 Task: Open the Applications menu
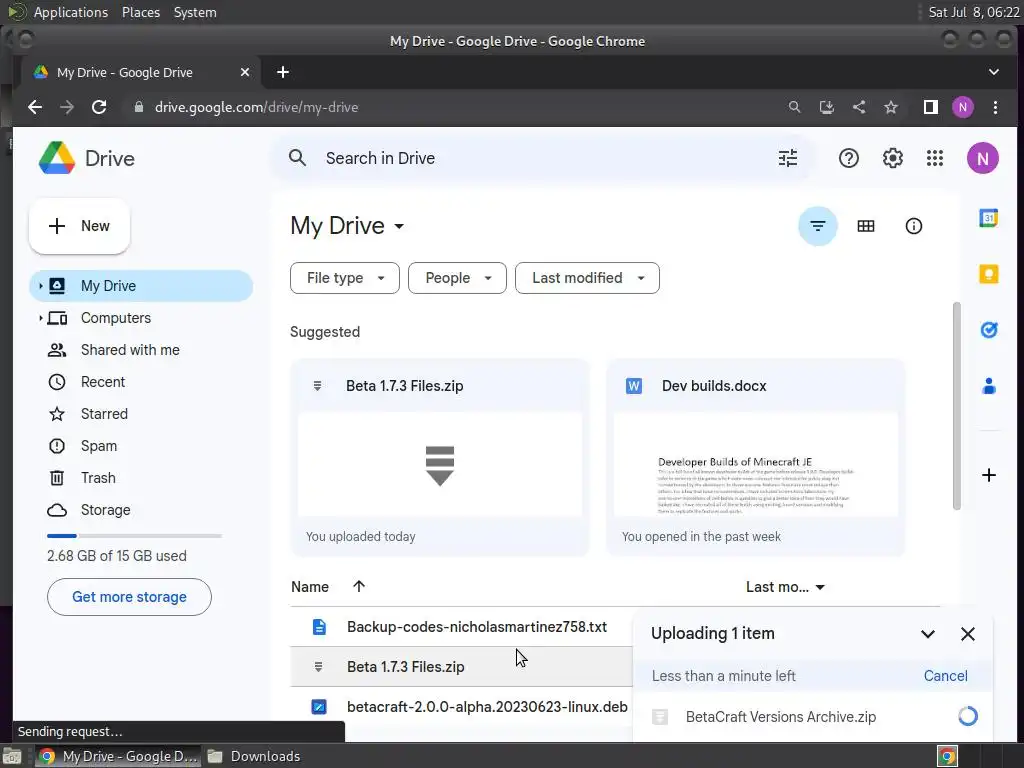[71, 12]
